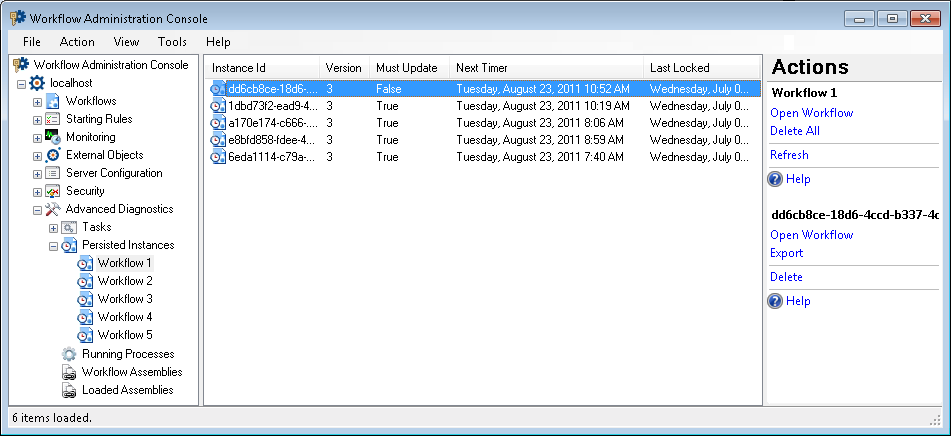Image resolution: width=951 pixels, height=436 pixels.
Task: Click the Loaded Assemblies icon
Action: point(69,390)
